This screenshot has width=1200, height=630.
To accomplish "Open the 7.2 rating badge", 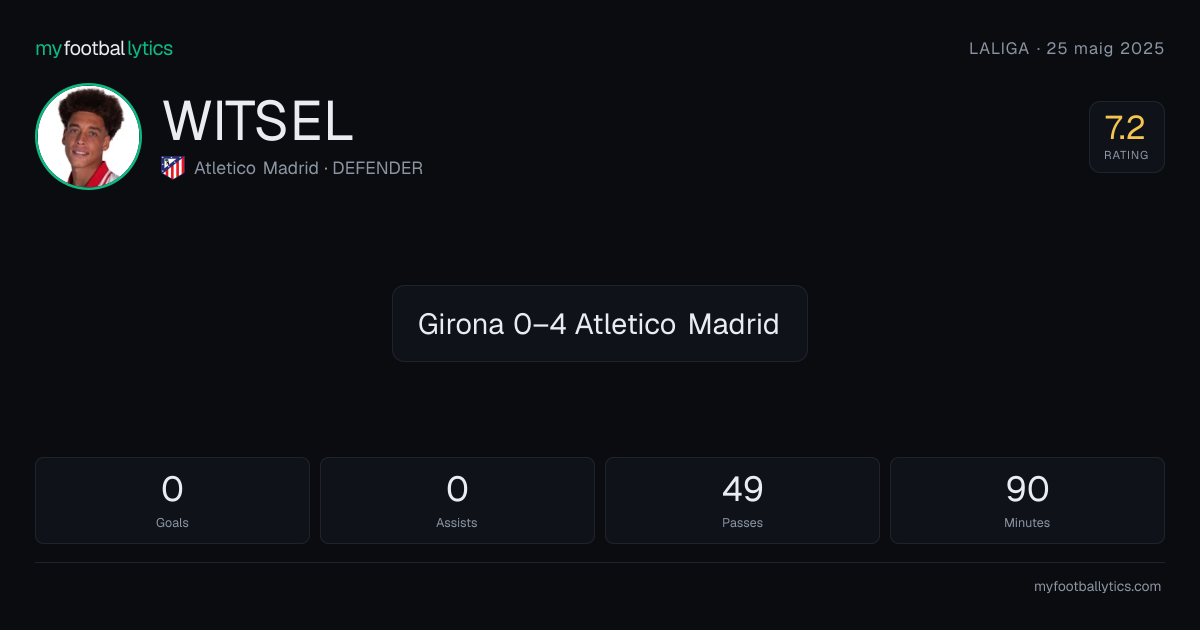I will point(1126,137).
